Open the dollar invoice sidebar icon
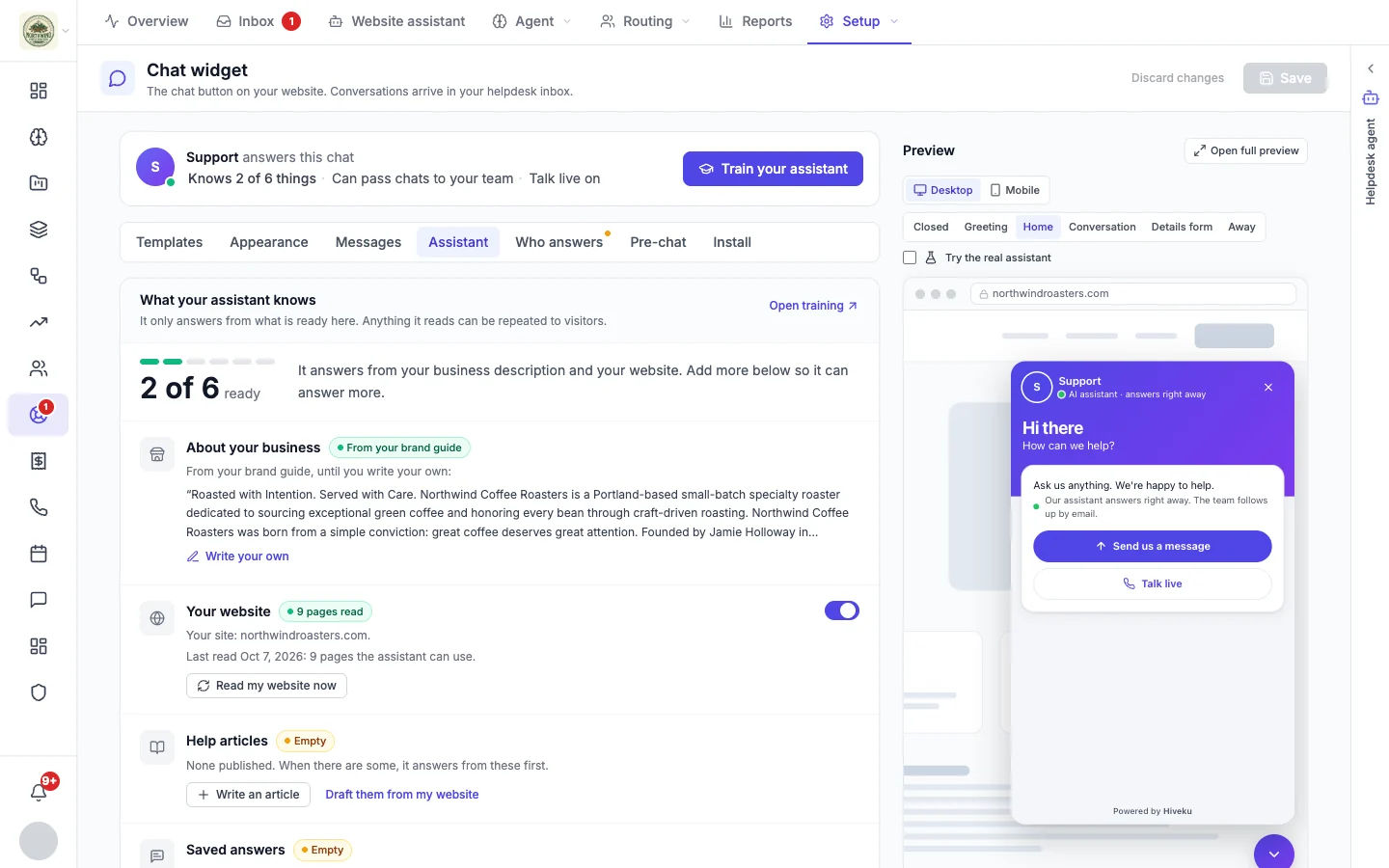Image resolution: width=1389 pixels, height=868 pixels. [x=39, y=461]
